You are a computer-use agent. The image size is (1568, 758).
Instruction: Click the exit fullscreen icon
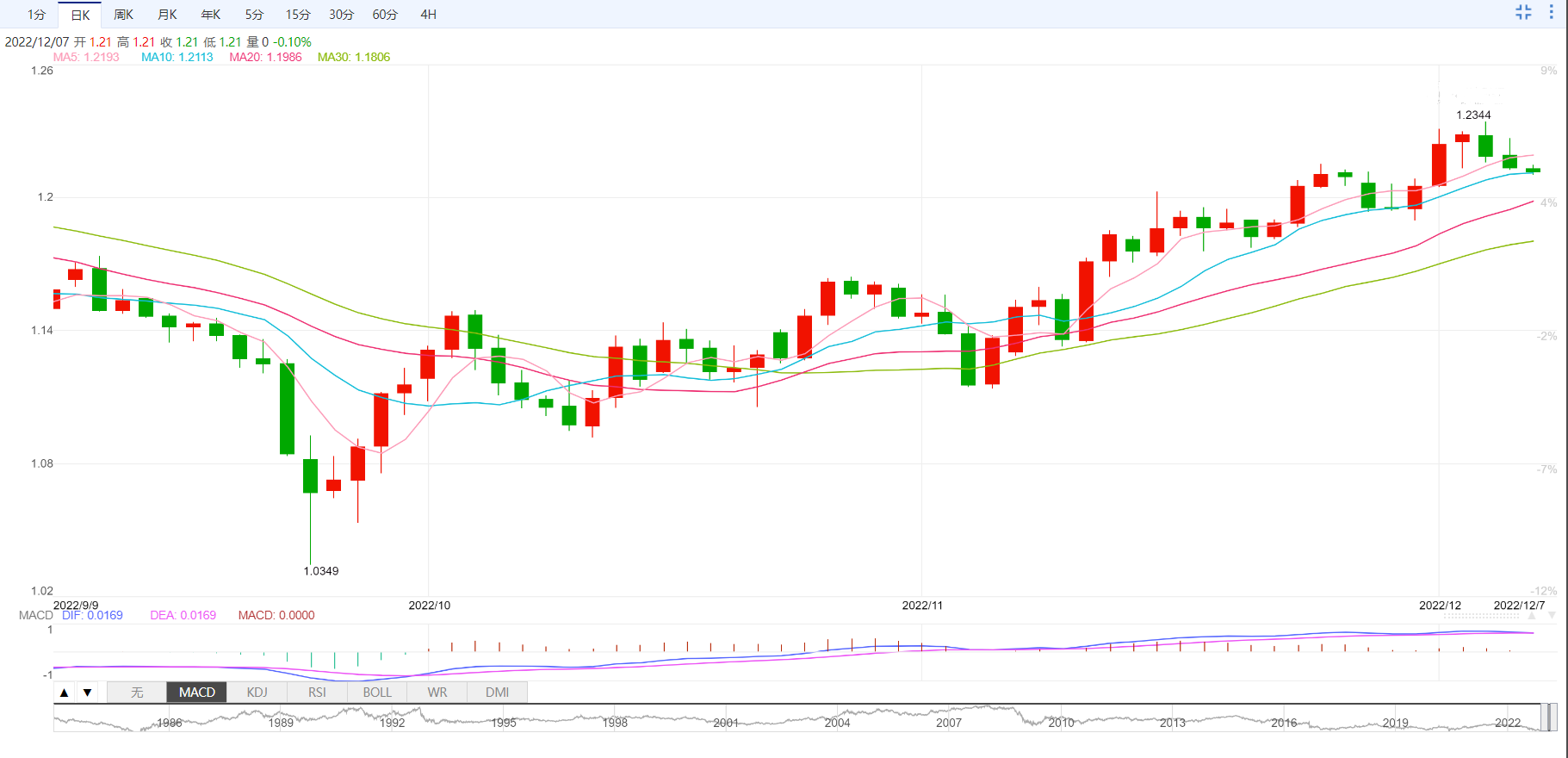1523,12
